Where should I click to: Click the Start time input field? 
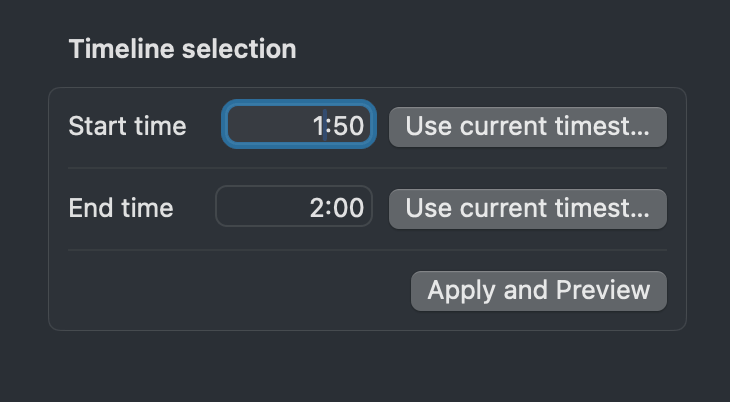tap(298, 126)
